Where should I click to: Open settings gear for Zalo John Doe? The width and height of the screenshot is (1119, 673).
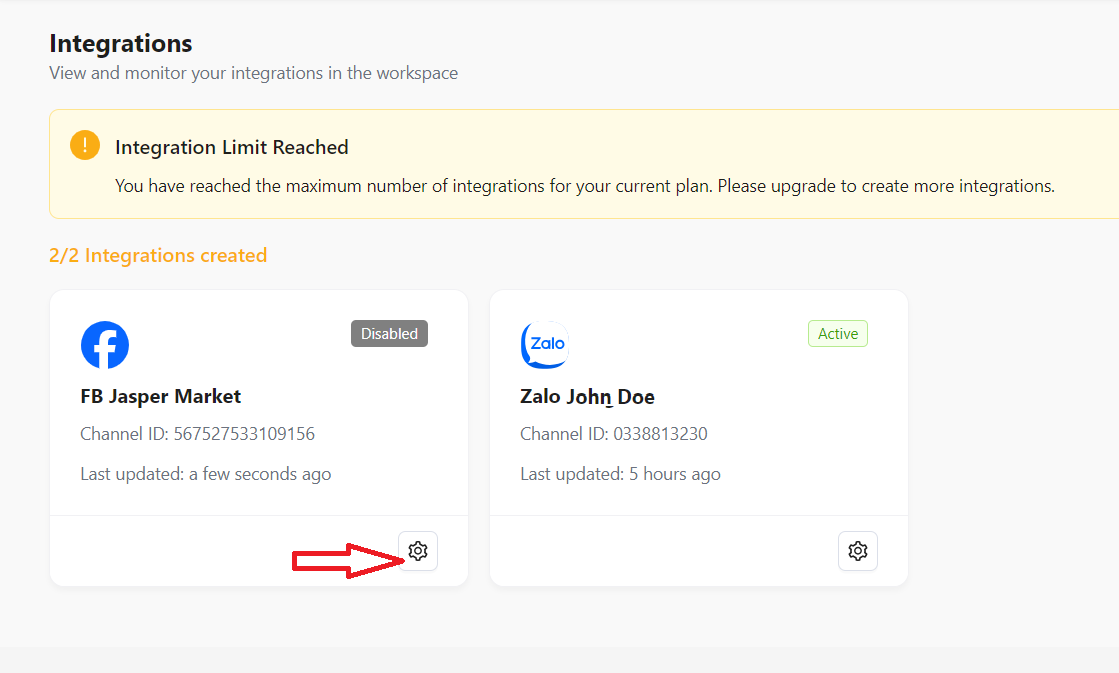tap(857, 551)
